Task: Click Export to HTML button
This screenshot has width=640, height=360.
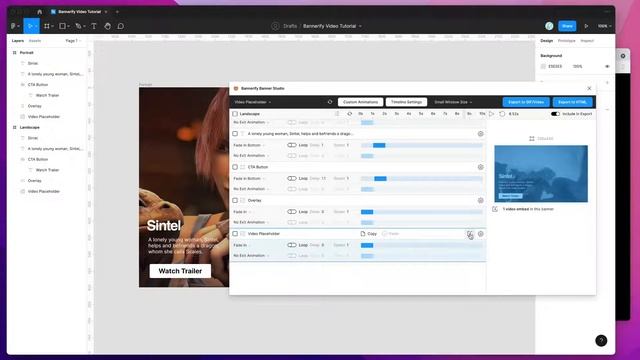Action: 573,102
